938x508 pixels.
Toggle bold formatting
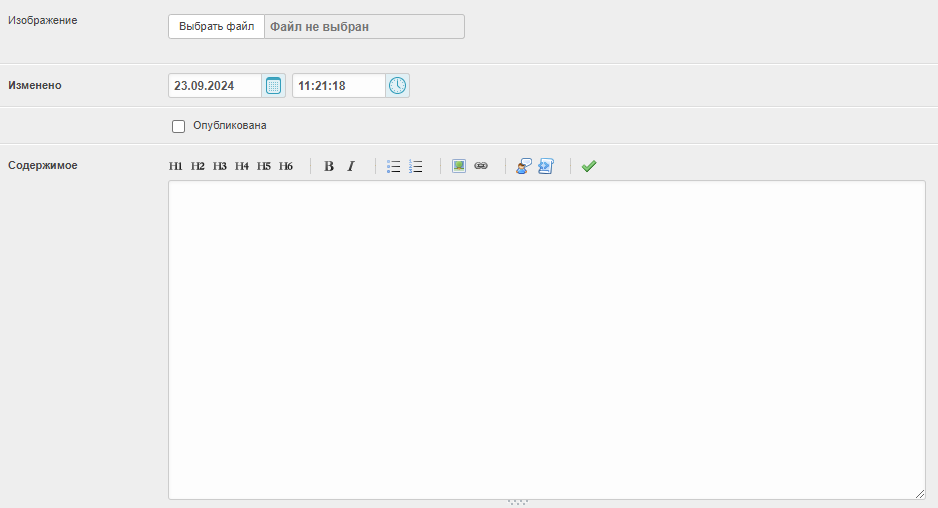(x=329, y=166)
